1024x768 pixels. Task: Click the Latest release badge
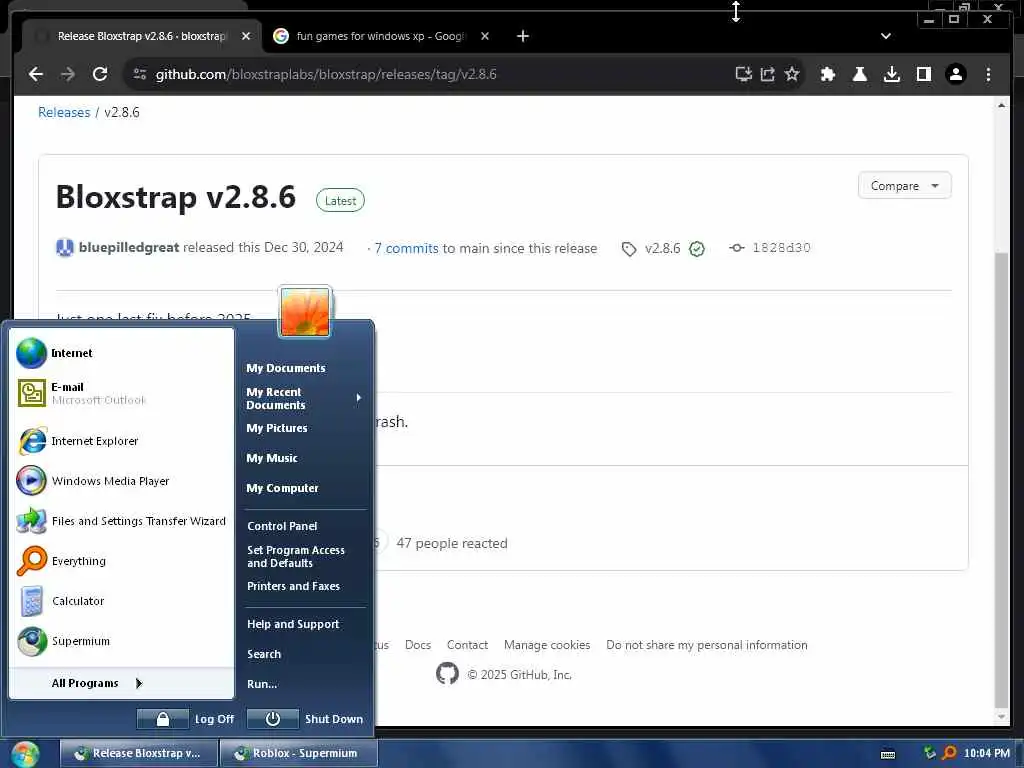coord(340,200)
